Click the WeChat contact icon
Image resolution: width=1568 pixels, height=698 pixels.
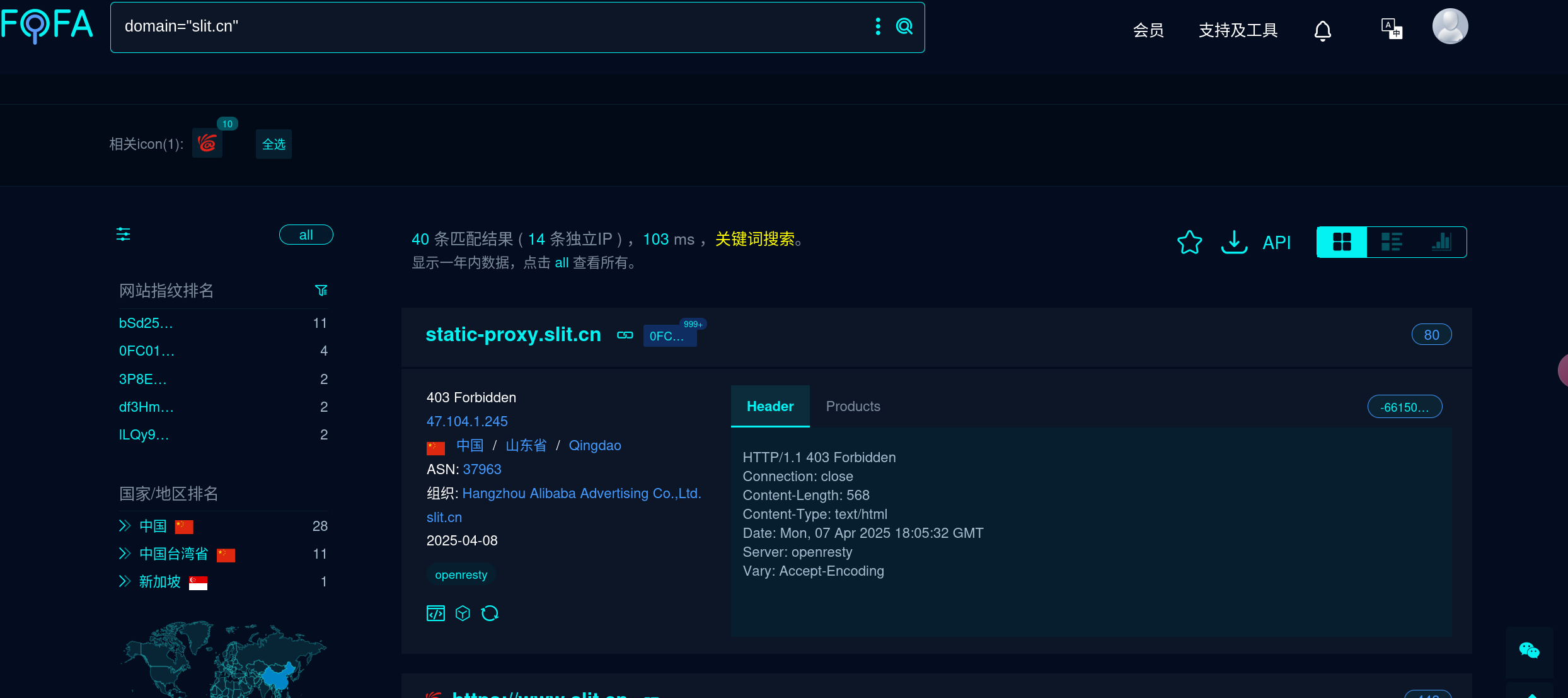tap(1529, 650)
